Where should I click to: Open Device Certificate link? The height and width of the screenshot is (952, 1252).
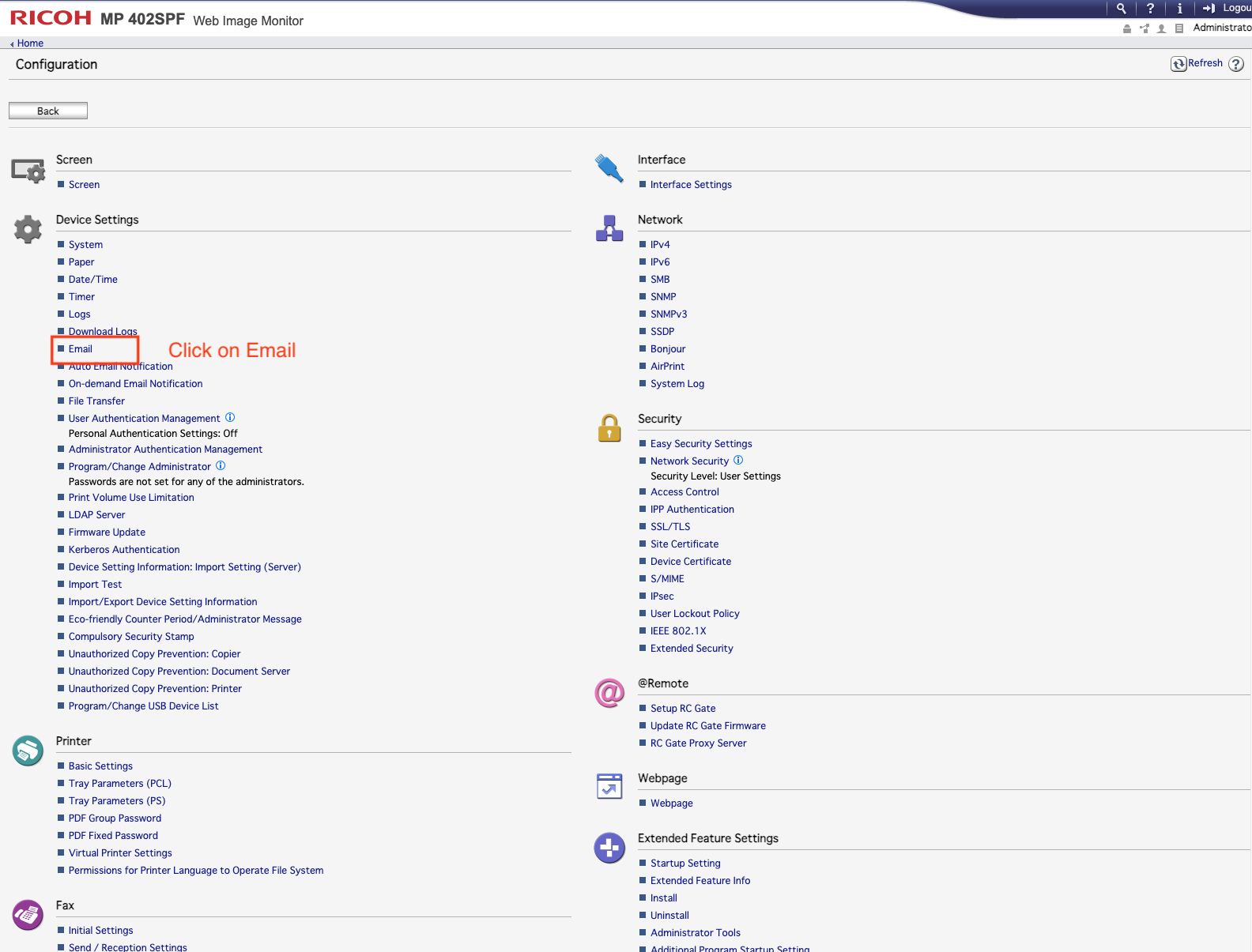[x=691, y=562]
